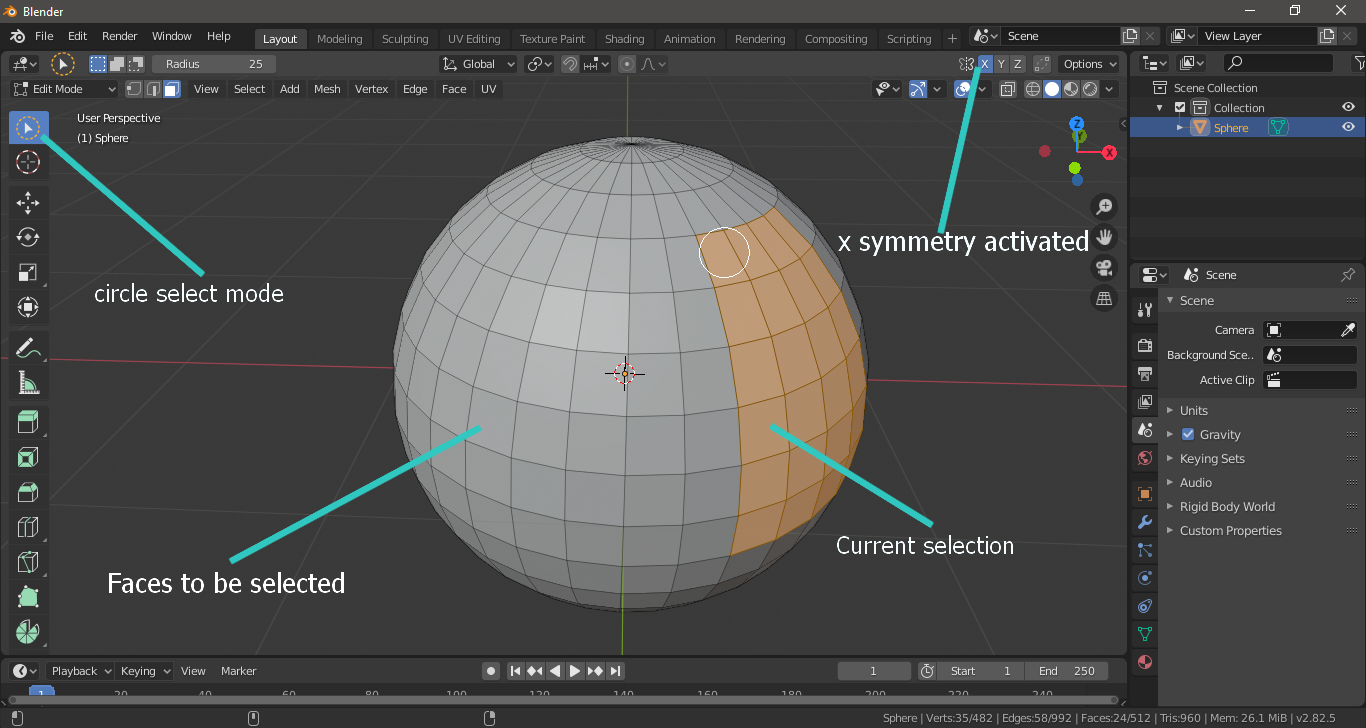This screenshot has width=1366, height=728.
Task: Click the End frame 250 field
Action: [x=1067, y=671]
